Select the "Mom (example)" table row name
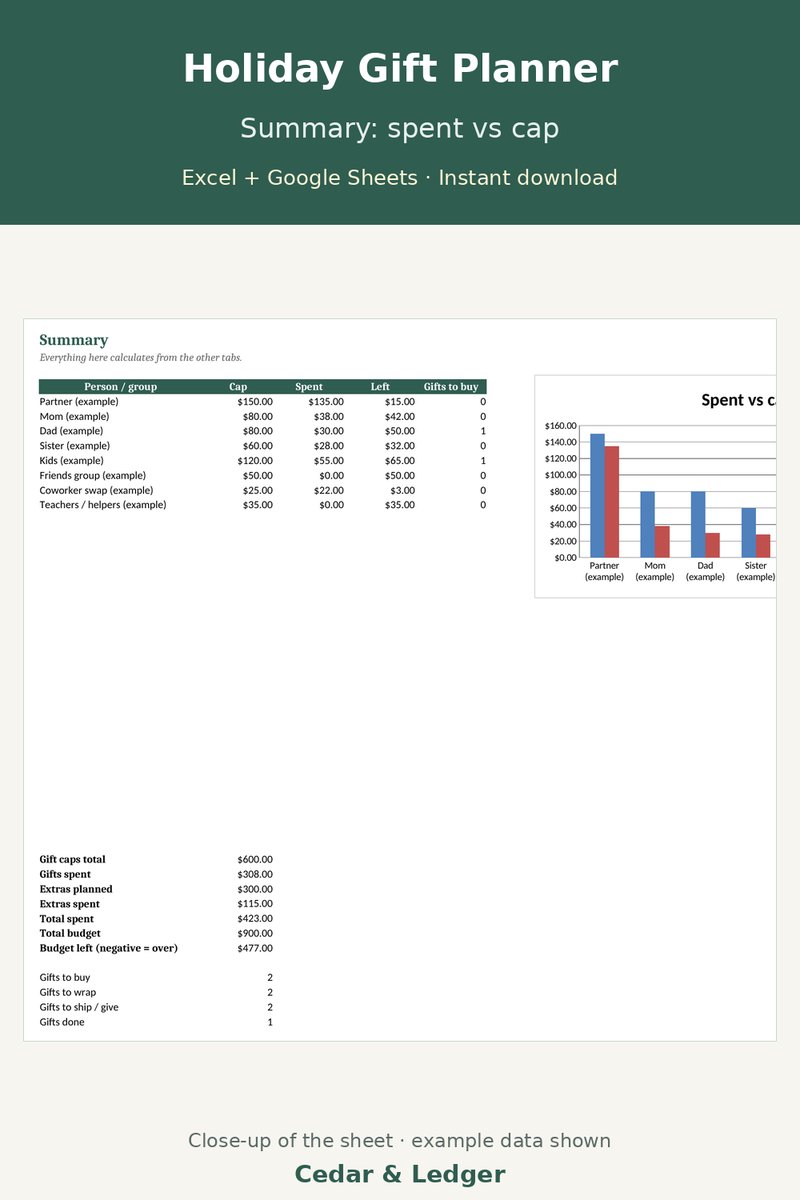Screen dimensions: 800x1200 pyautogui.click(x=74, y=416)
